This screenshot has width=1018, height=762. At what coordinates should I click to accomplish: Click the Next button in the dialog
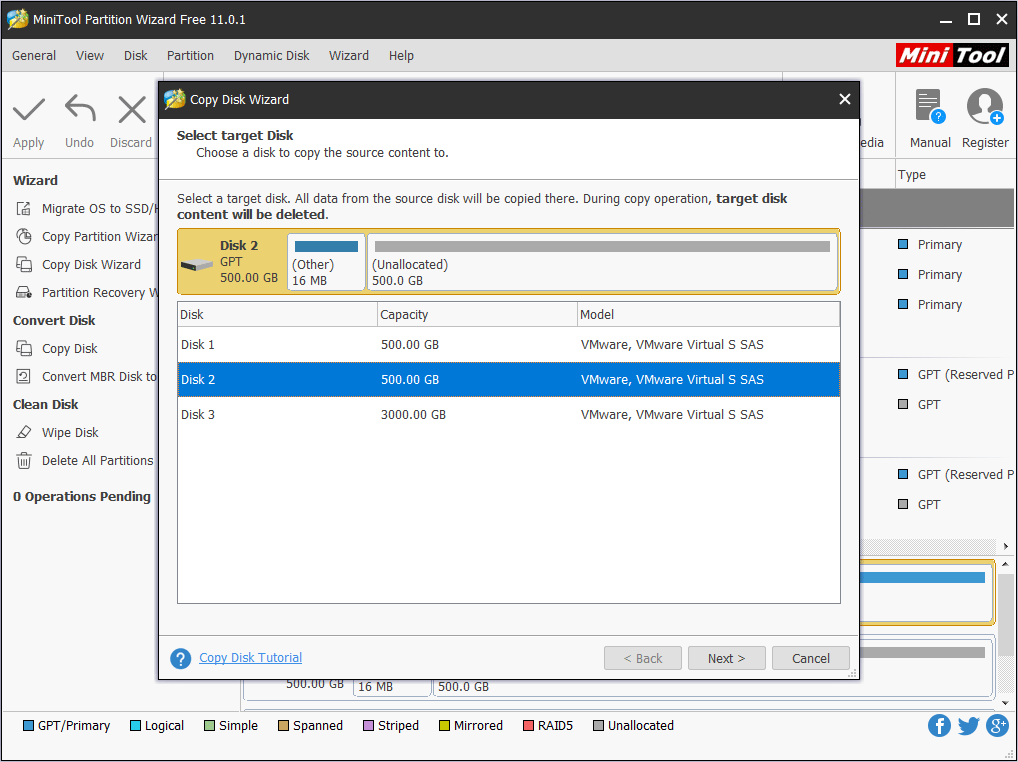pos(726,658)
